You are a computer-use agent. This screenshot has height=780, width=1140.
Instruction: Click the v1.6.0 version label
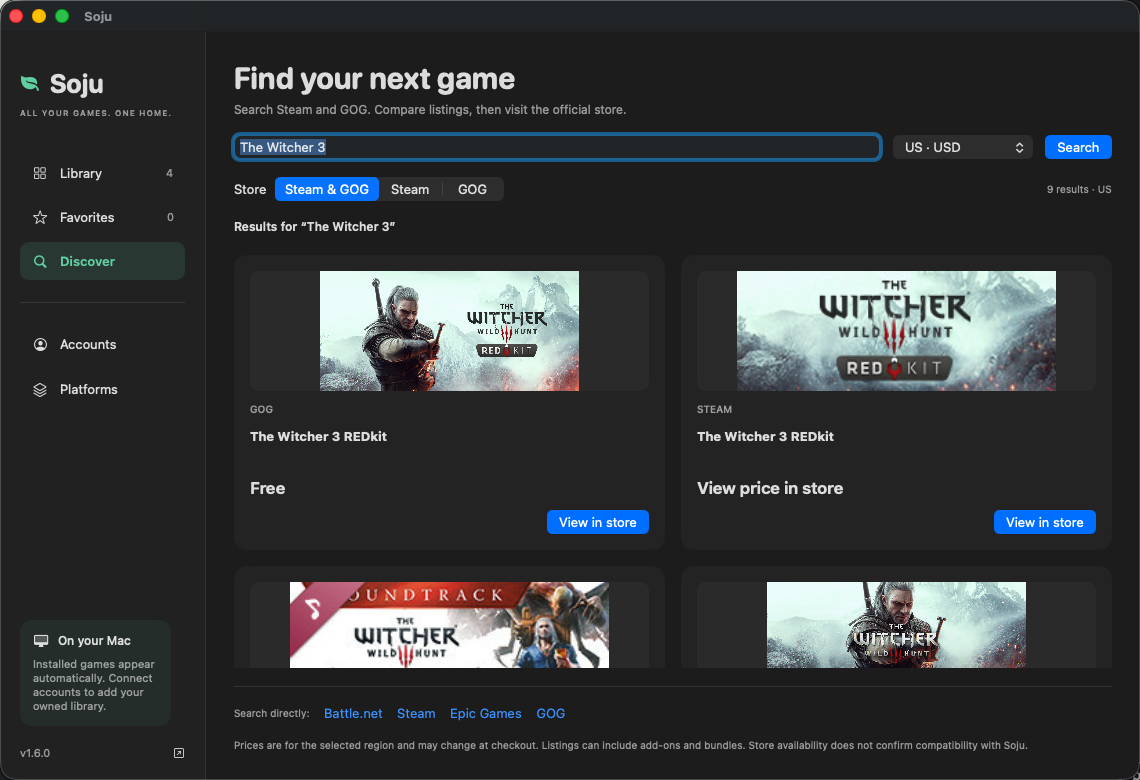pyautogui.click(x=35, y=753)
